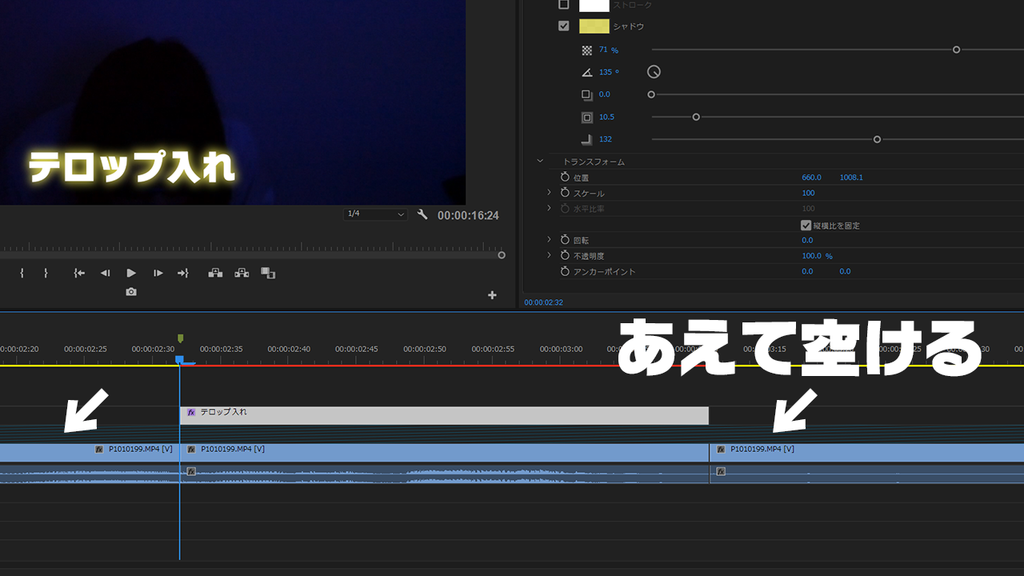Expand the スケール property
Screen dimensions: 1024x576
[549, 193]
